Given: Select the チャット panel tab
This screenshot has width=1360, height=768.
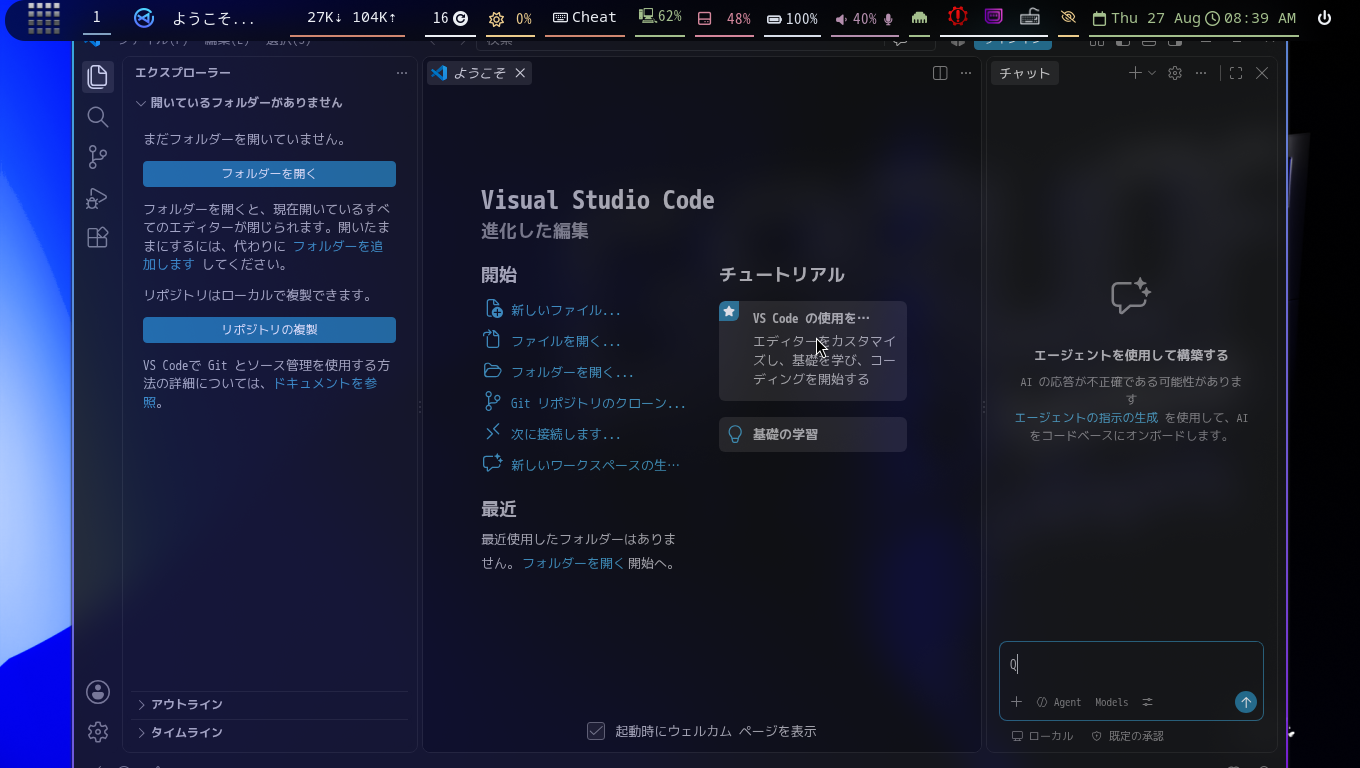Looking at the screenshot, I should coord(1024,73).
